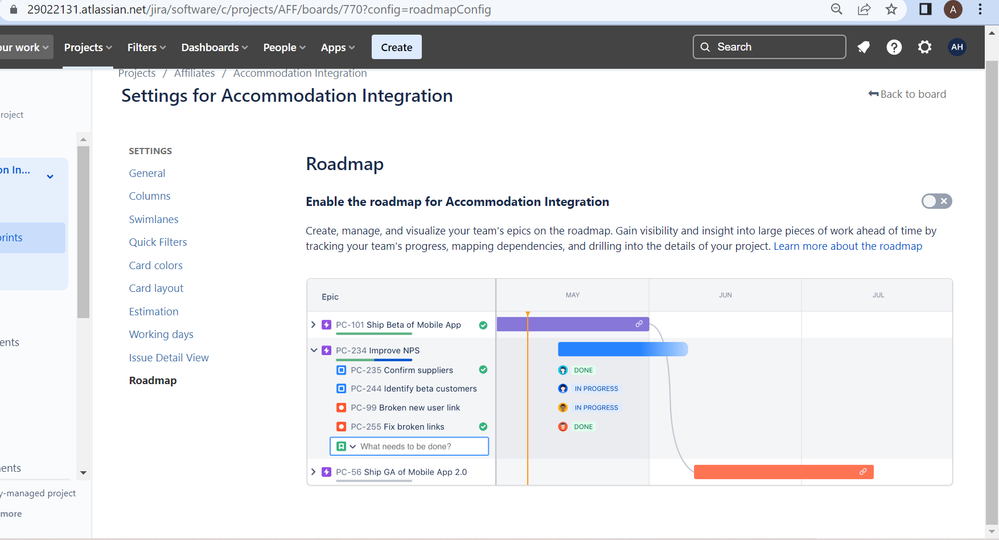
Task: Open Card layout settings
Action: click(x=156, y=288)
